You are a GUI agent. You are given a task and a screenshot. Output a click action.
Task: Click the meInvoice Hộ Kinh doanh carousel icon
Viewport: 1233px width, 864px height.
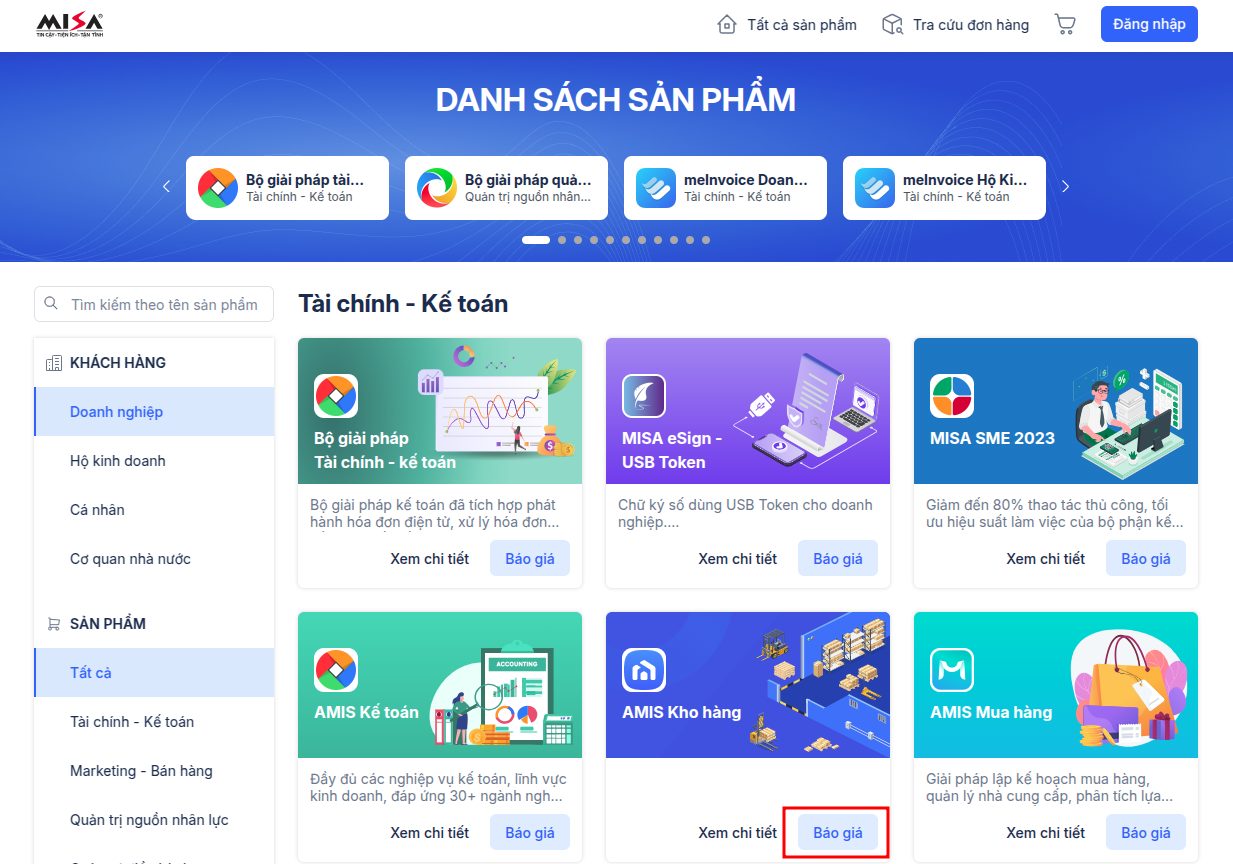pos(875,188)
